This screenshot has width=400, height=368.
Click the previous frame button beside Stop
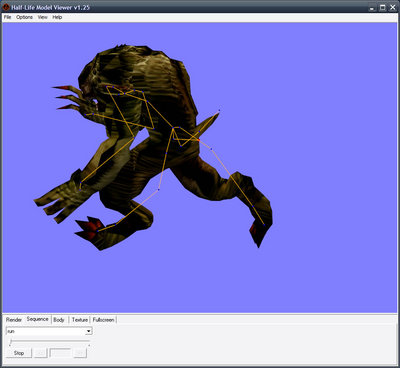tap(40, 353)
